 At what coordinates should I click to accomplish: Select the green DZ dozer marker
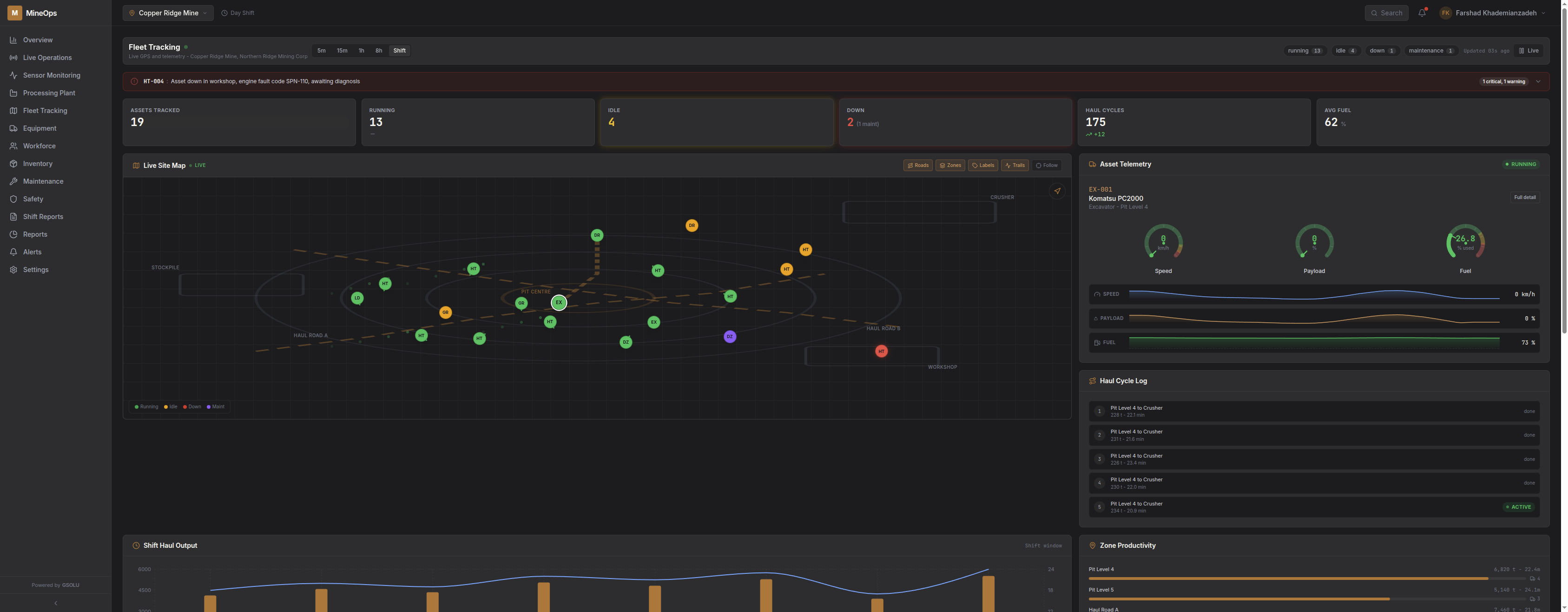626,342
